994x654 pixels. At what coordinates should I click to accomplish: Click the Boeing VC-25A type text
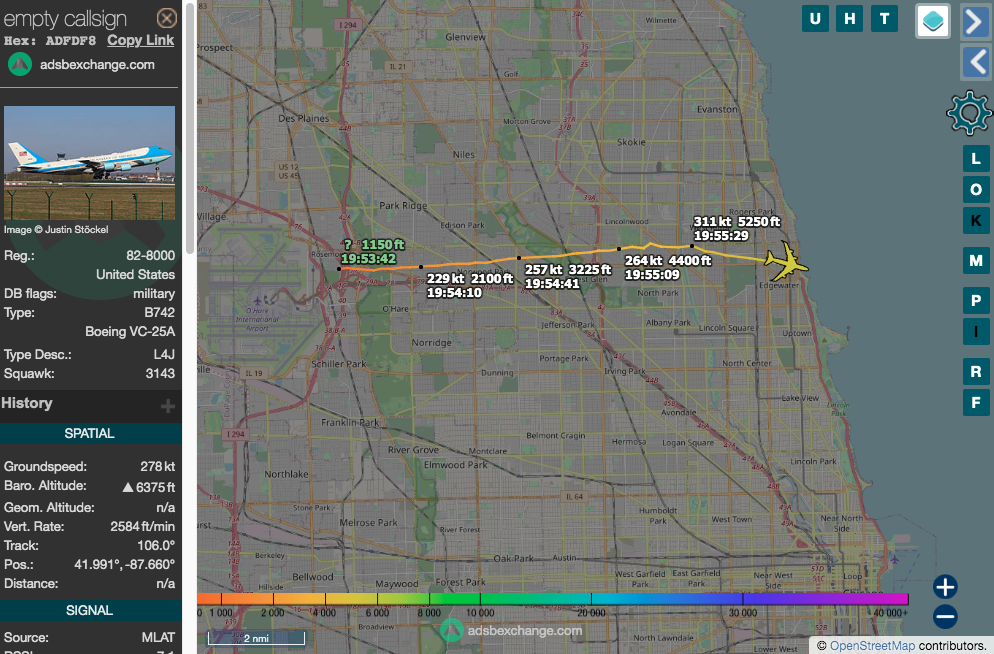point(130,331)
